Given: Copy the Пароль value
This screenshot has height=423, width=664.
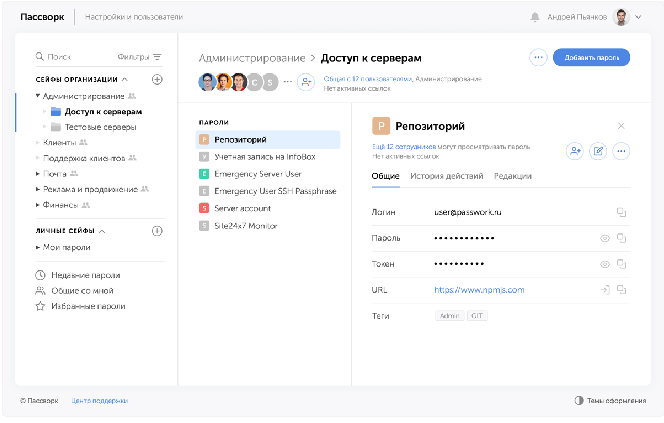Looking at the screenshot, I should [x=621, y=238].
